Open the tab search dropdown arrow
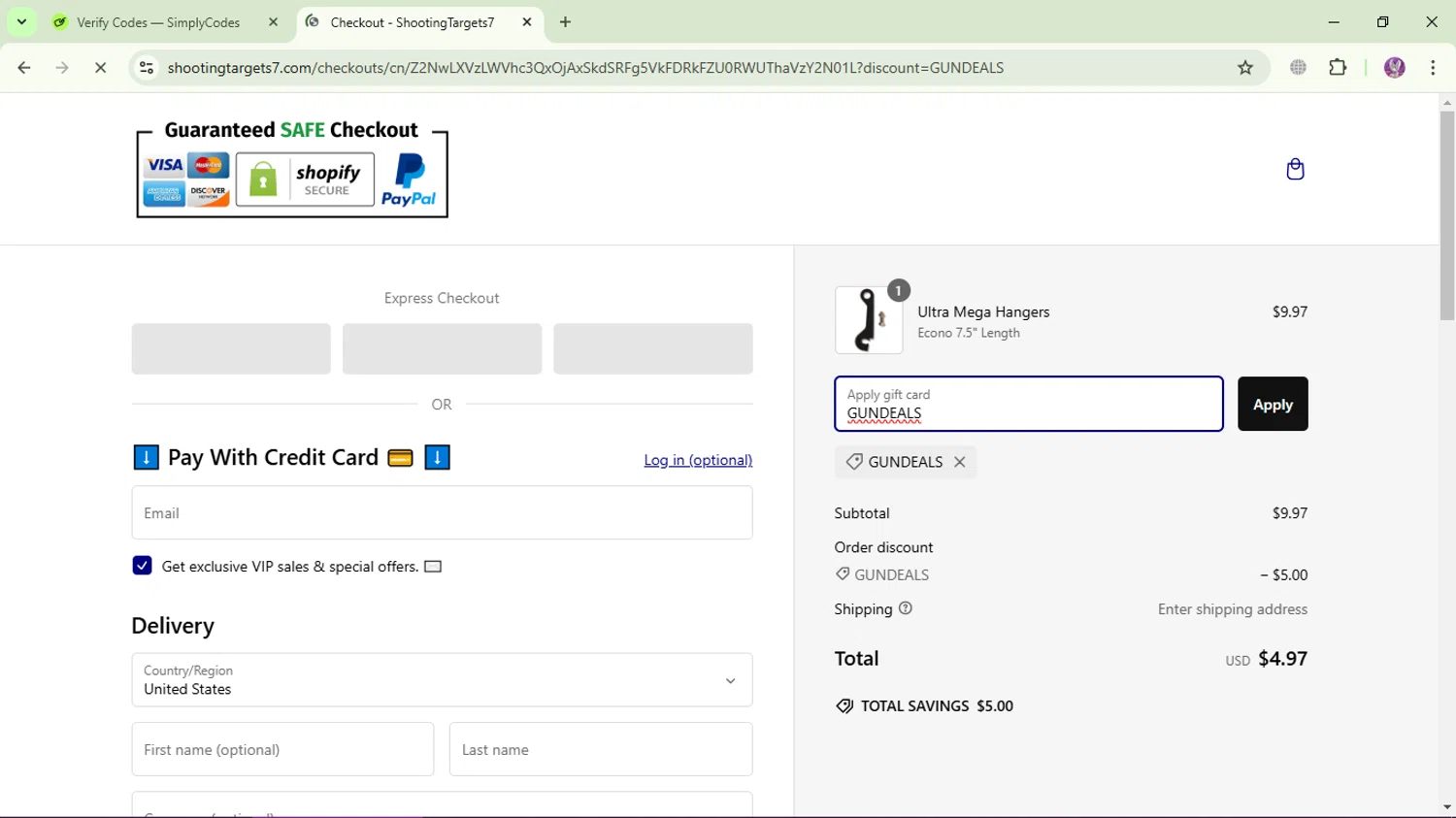The height and width of the screenshot is (818, 1456). tap(21, 21)
